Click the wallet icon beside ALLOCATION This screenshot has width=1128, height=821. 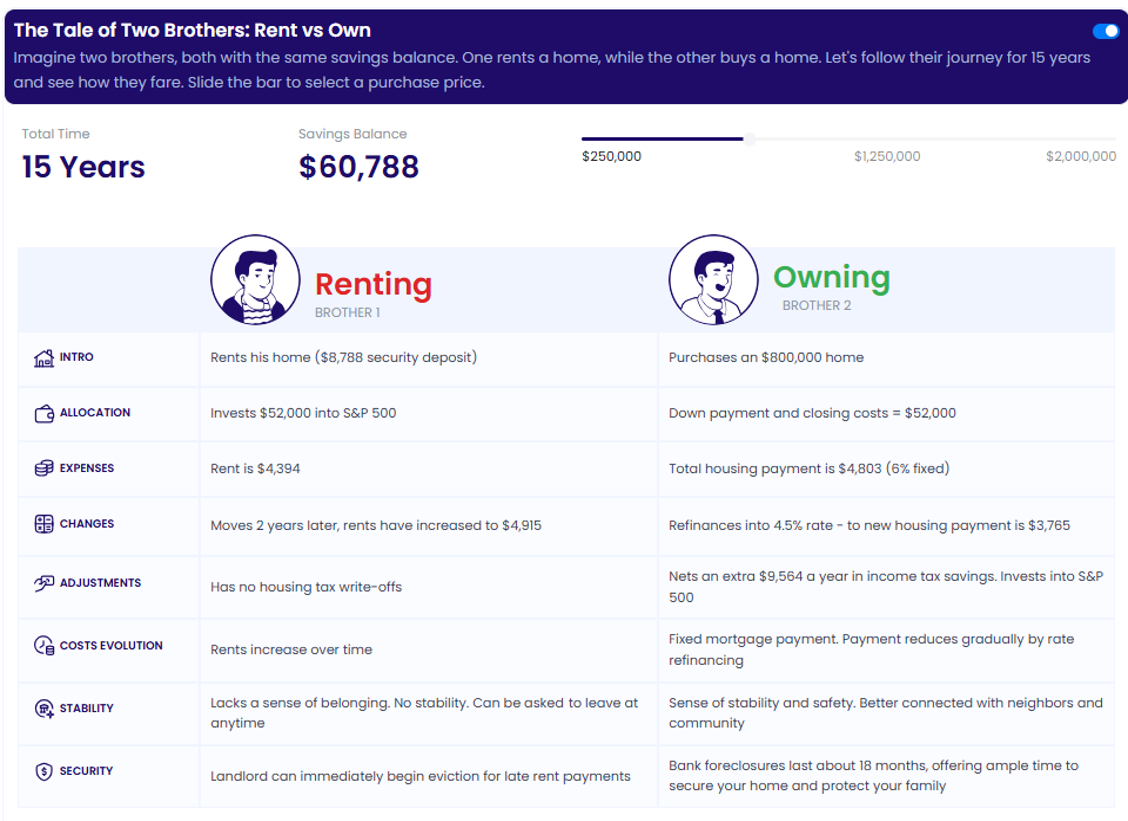click(x=43, y=413)
